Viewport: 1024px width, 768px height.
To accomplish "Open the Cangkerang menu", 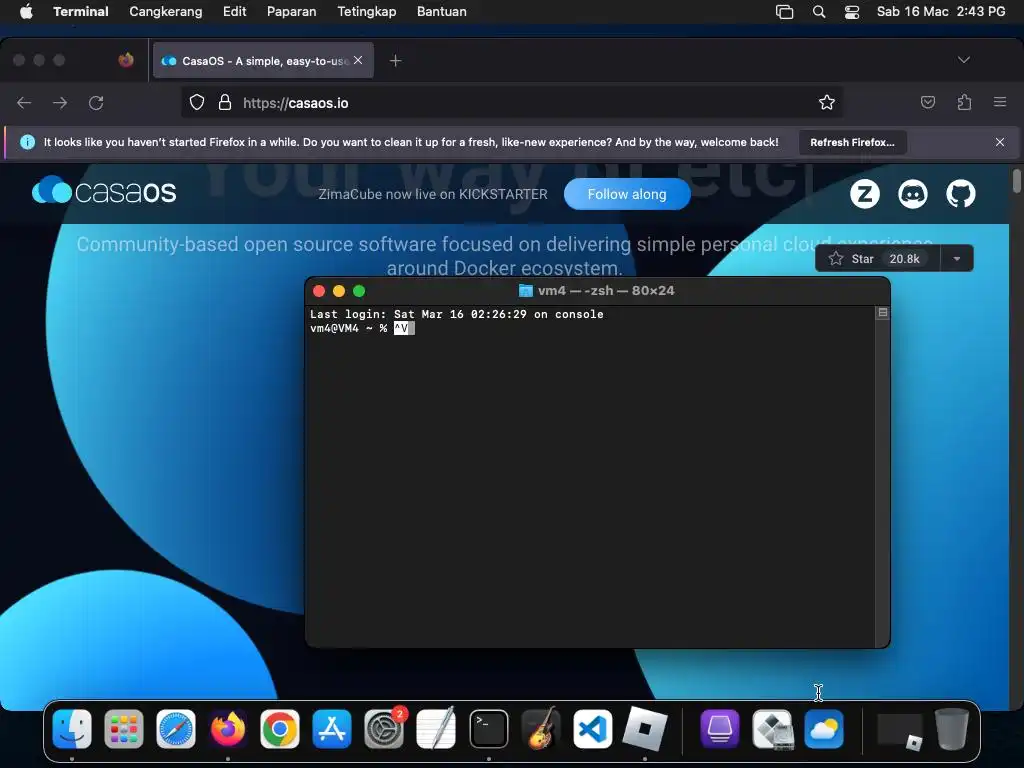I will tap(166, 11).
